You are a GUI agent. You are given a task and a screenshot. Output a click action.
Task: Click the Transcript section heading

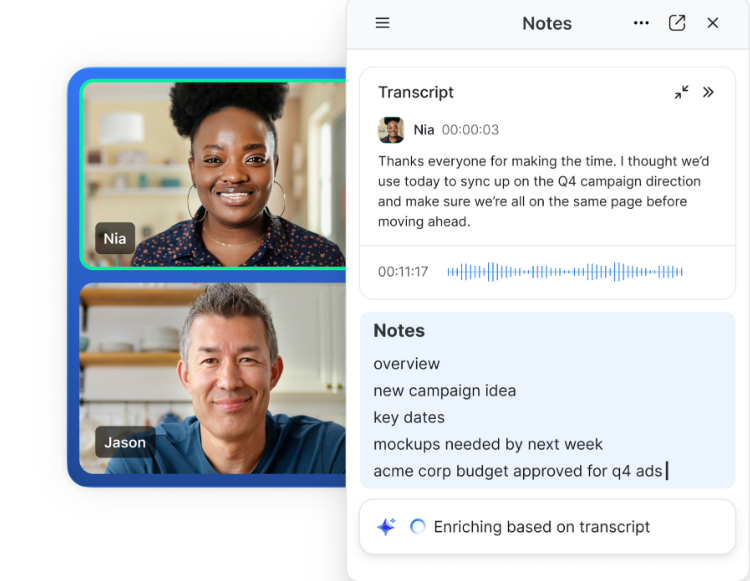pyautogui.click(x=416, y=92)
